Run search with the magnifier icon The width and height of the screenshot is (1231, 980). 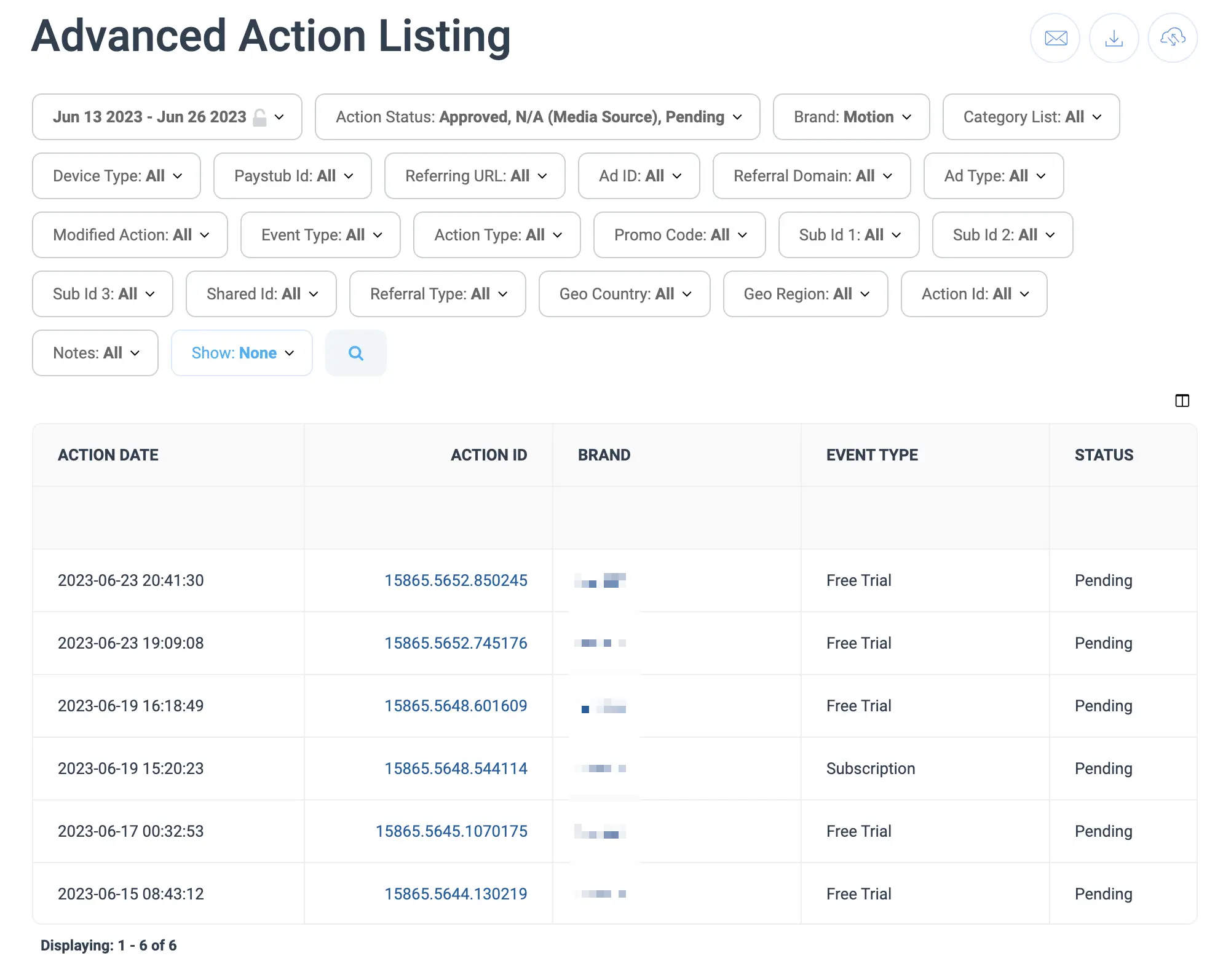pyautogui.click(x=355, y=353)
